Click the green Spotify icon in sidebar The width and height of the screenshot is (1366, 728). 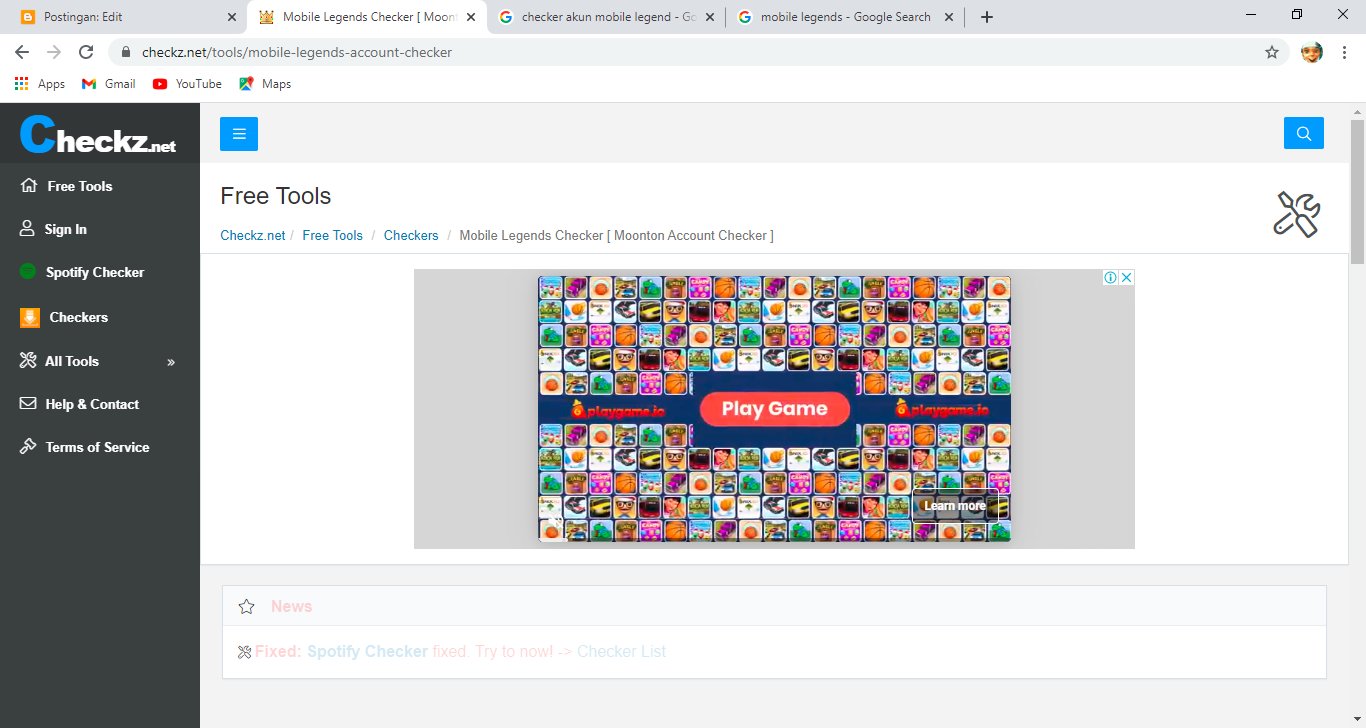[28, 272]
